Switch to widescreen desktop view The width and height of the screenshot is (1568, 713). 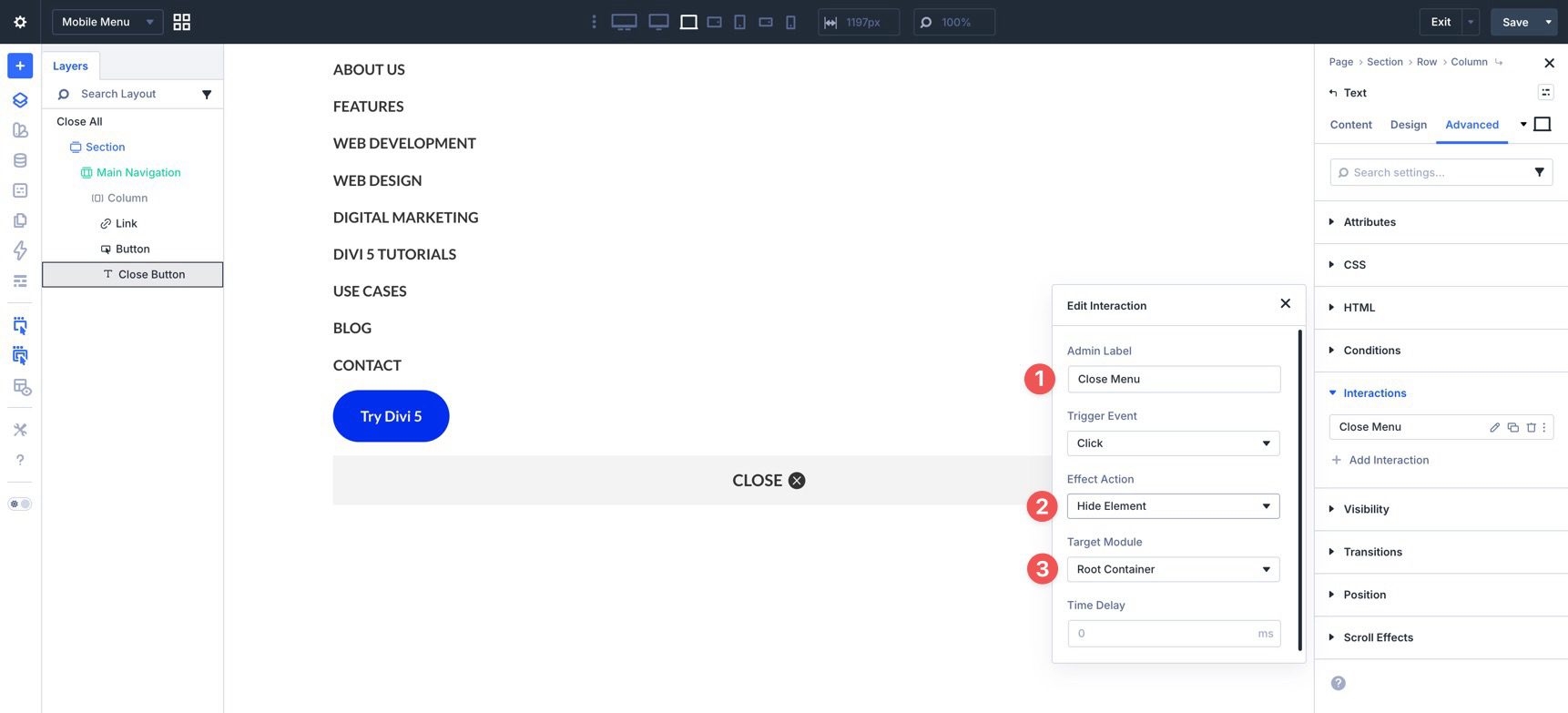pyautogui.click(x=624, y=22)
